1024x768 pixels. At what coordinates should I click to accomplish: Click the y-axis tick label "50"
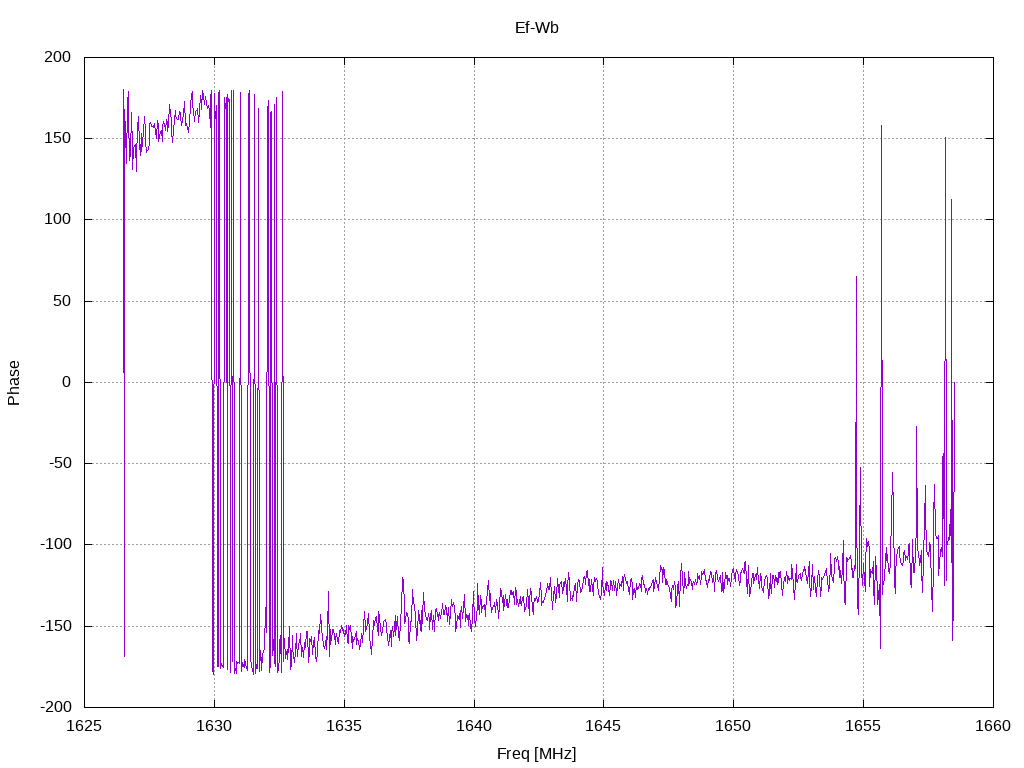62,301
